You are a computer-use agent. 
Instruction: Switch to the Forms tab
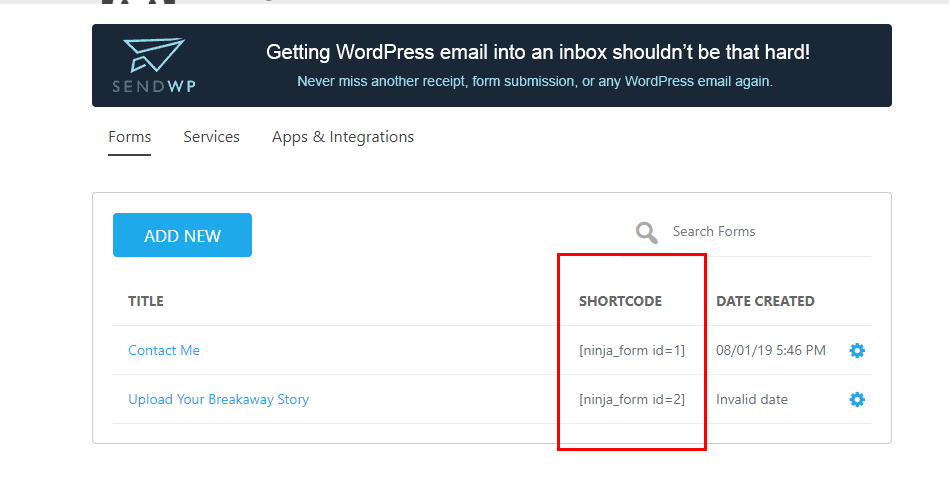[130, 137]
